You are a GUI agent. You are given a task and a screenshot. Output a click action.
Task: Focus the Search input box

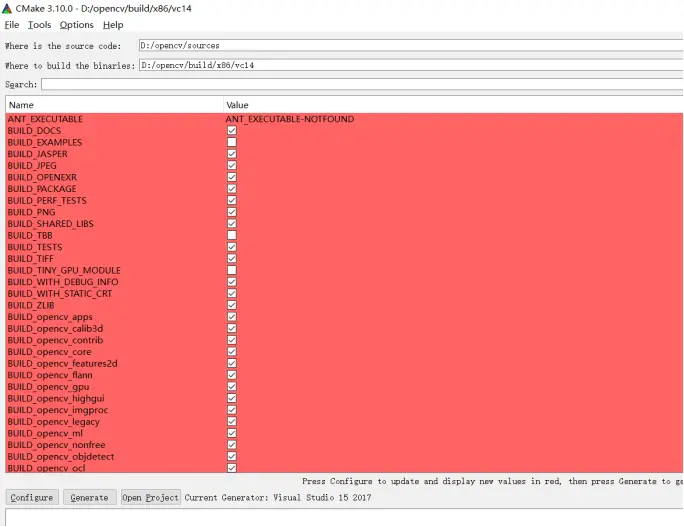[x=362, y=84]
